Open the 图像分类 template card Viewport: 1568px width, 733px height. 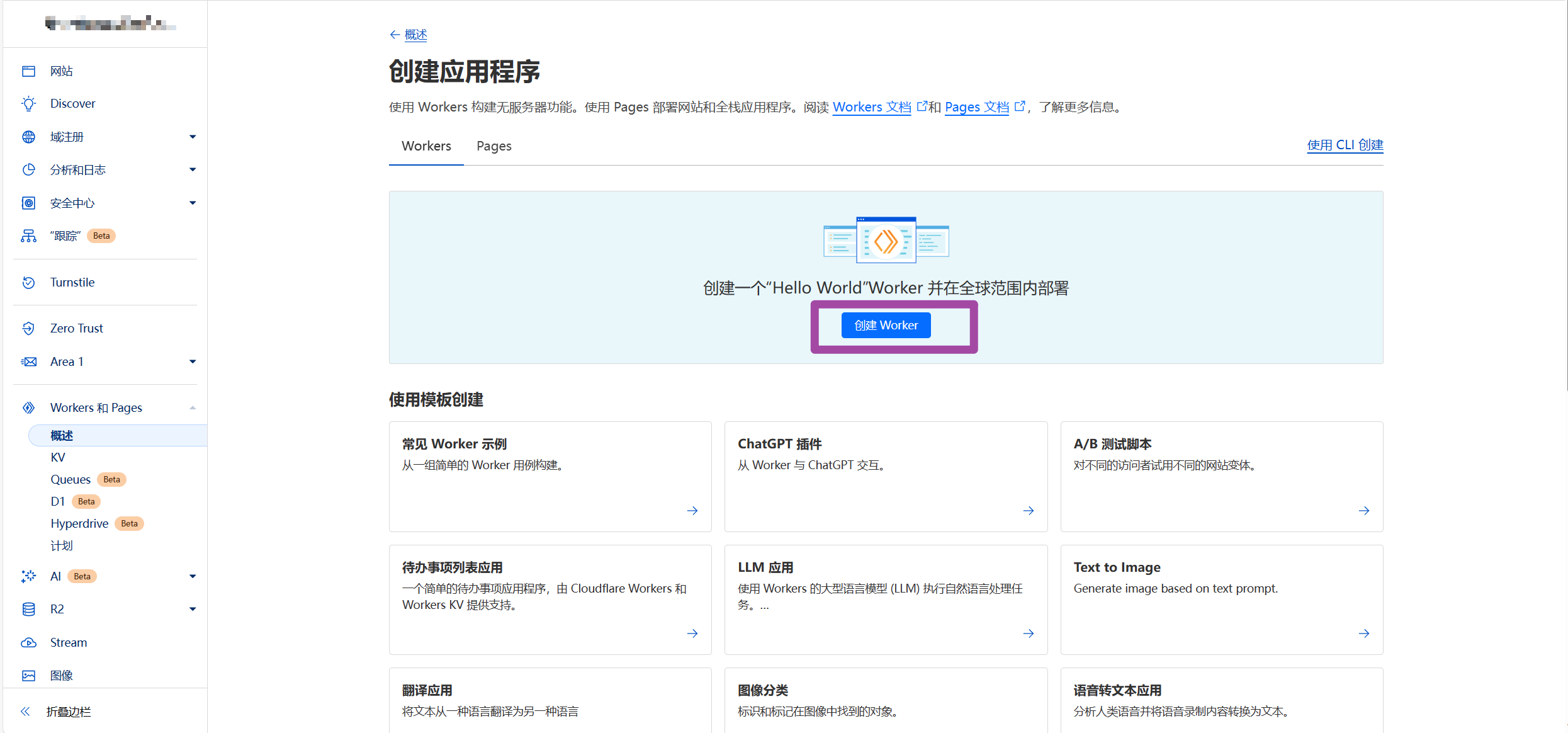point(886,700)
